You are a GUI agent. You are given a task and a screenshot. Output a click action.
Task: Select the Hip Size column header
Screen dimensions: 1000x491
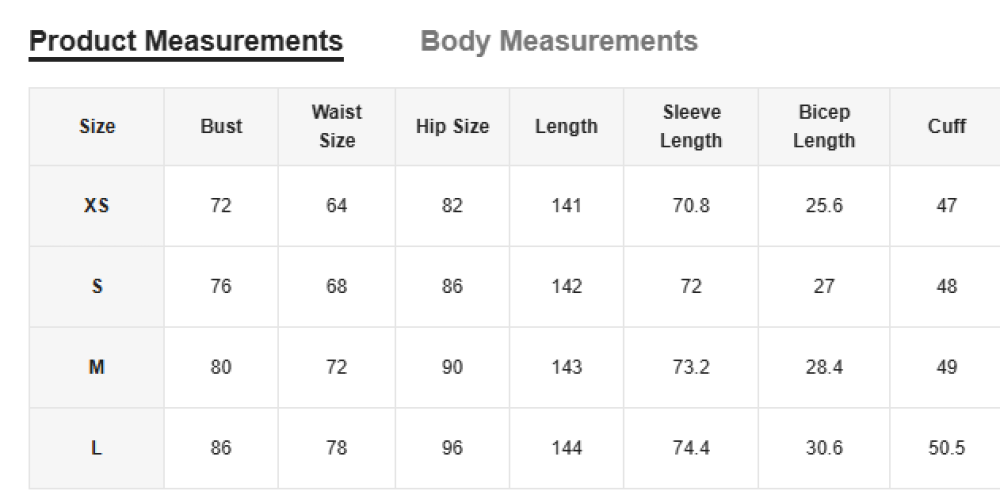point(452,127)
